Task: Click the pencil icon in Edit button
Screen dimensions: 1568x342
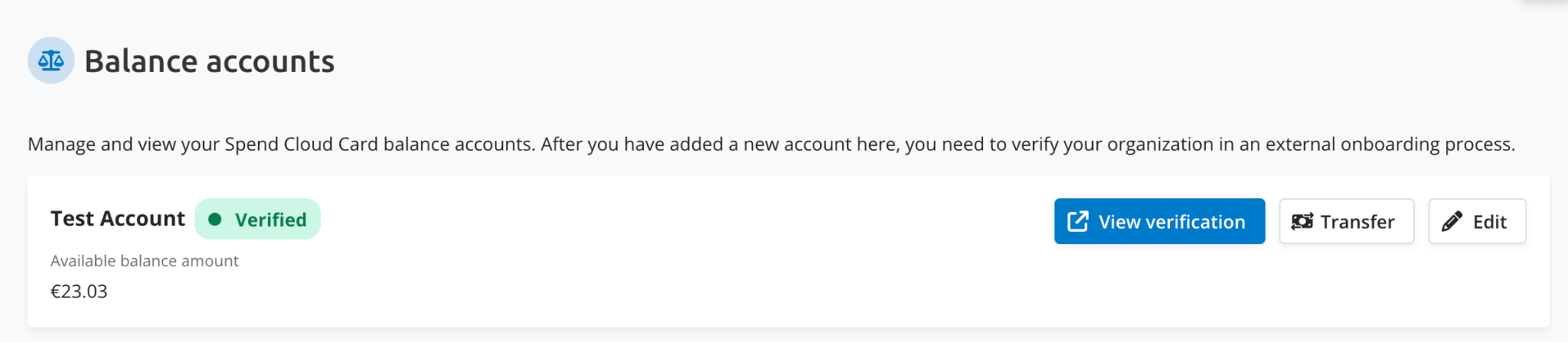Action: click(x=1452, y=221)
